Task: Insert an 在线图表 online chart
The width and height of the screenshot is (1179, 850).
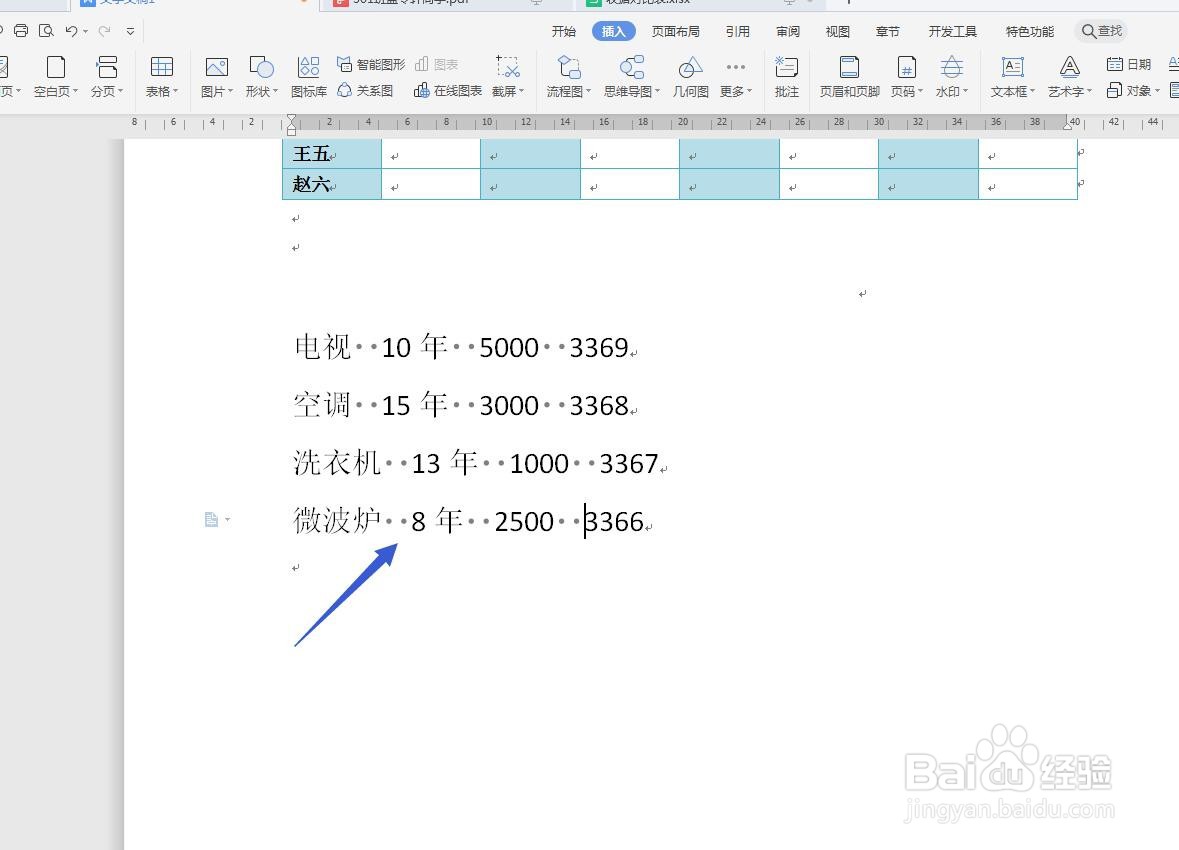Action: [x=448, y=91]
